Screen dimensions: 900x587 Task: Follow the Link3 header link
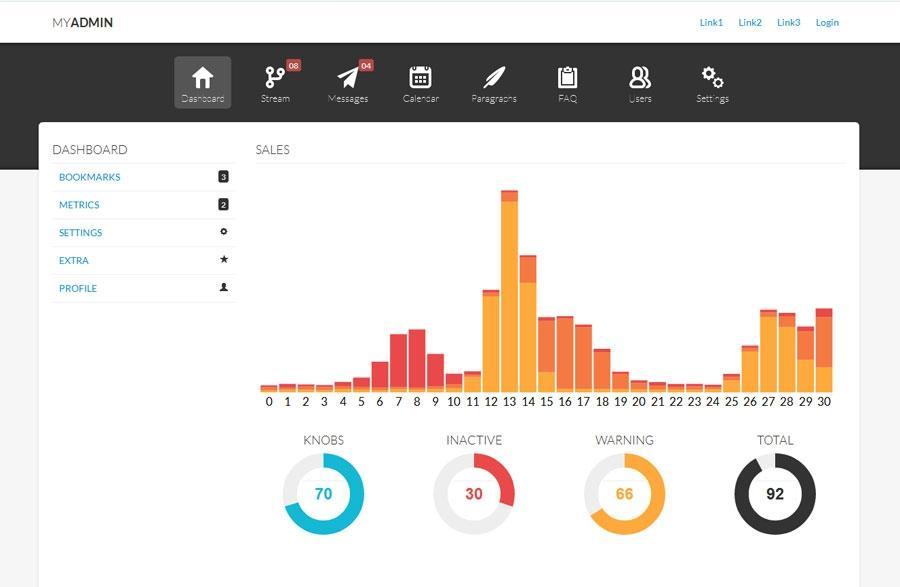(788, 22)
